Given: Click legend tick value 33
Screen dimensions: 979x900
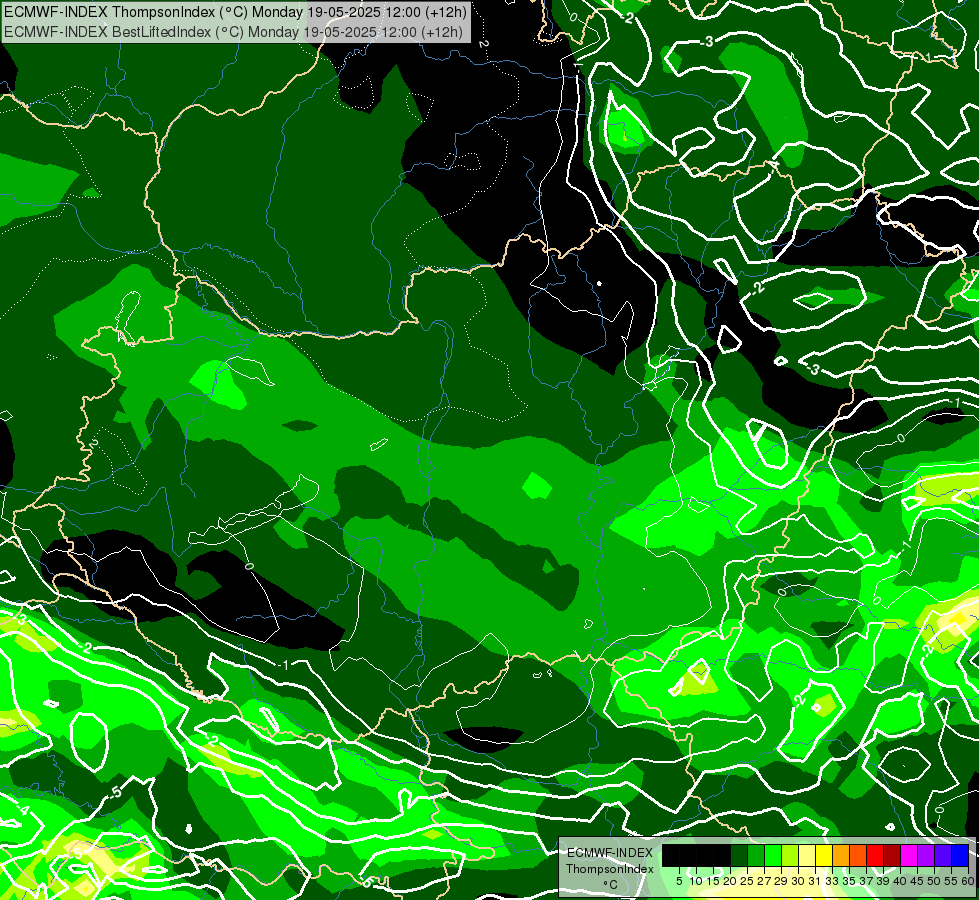Looking at the screenshot, I should 832,881.
